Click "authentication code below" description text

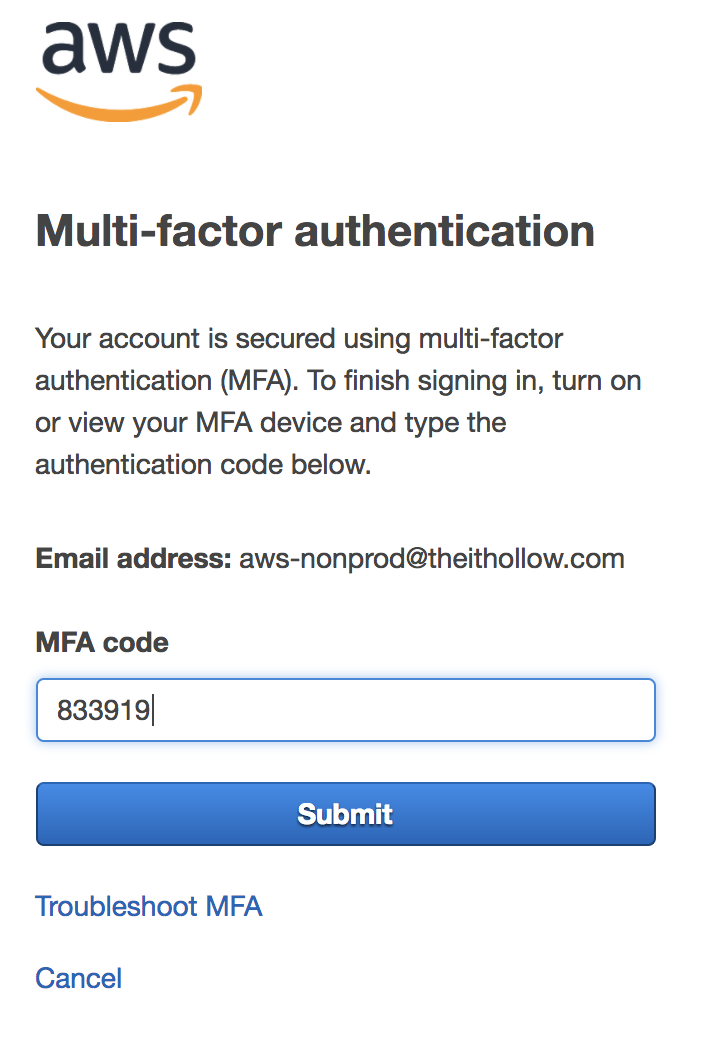pos(203,465)
